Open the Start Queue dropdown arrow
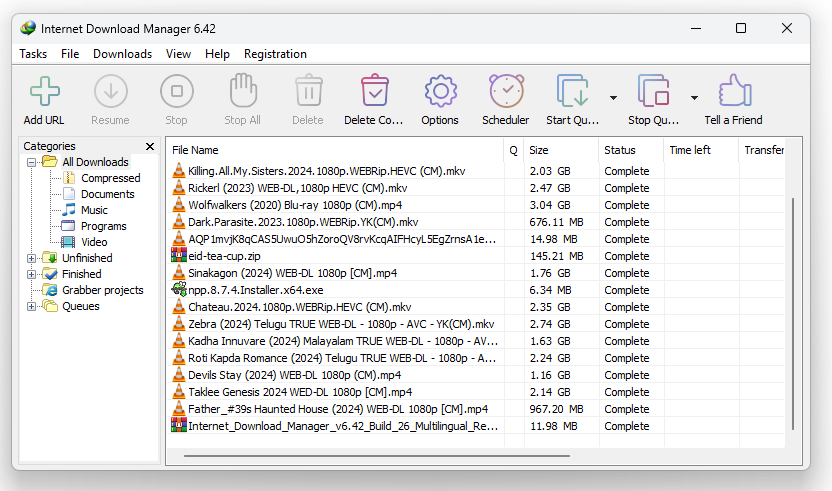832x491 pixels. (x=613, y=98)
